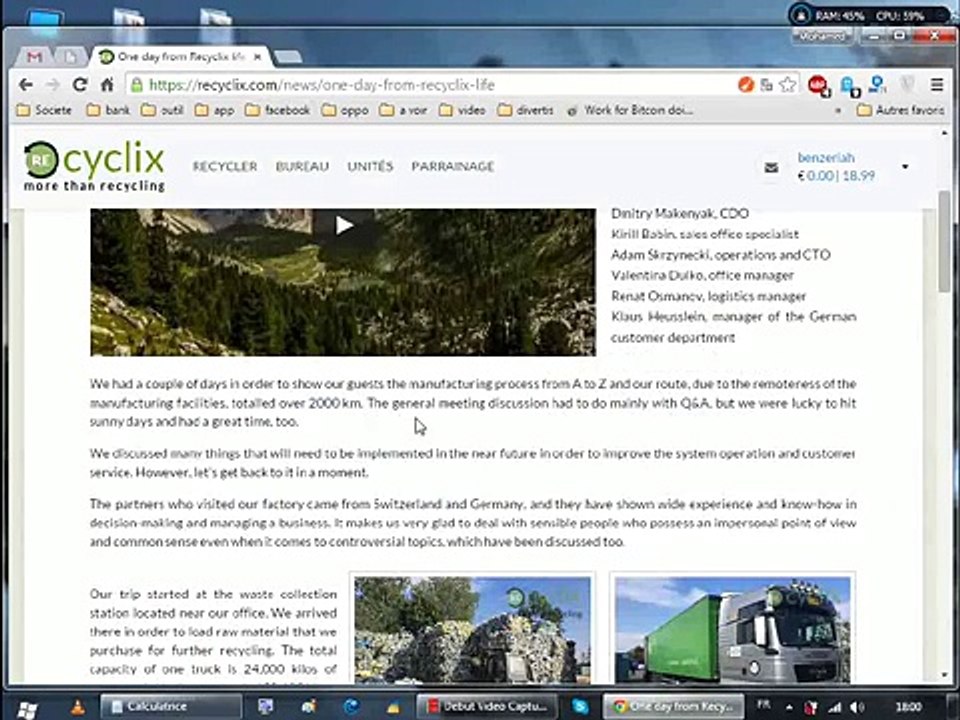Open the Autres favoris folder

point(901,110)
